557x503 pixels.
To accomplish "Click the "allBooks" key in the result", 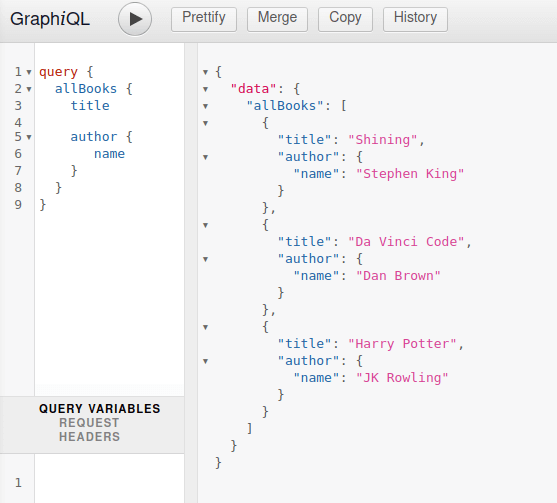I will tap(285, 106).
